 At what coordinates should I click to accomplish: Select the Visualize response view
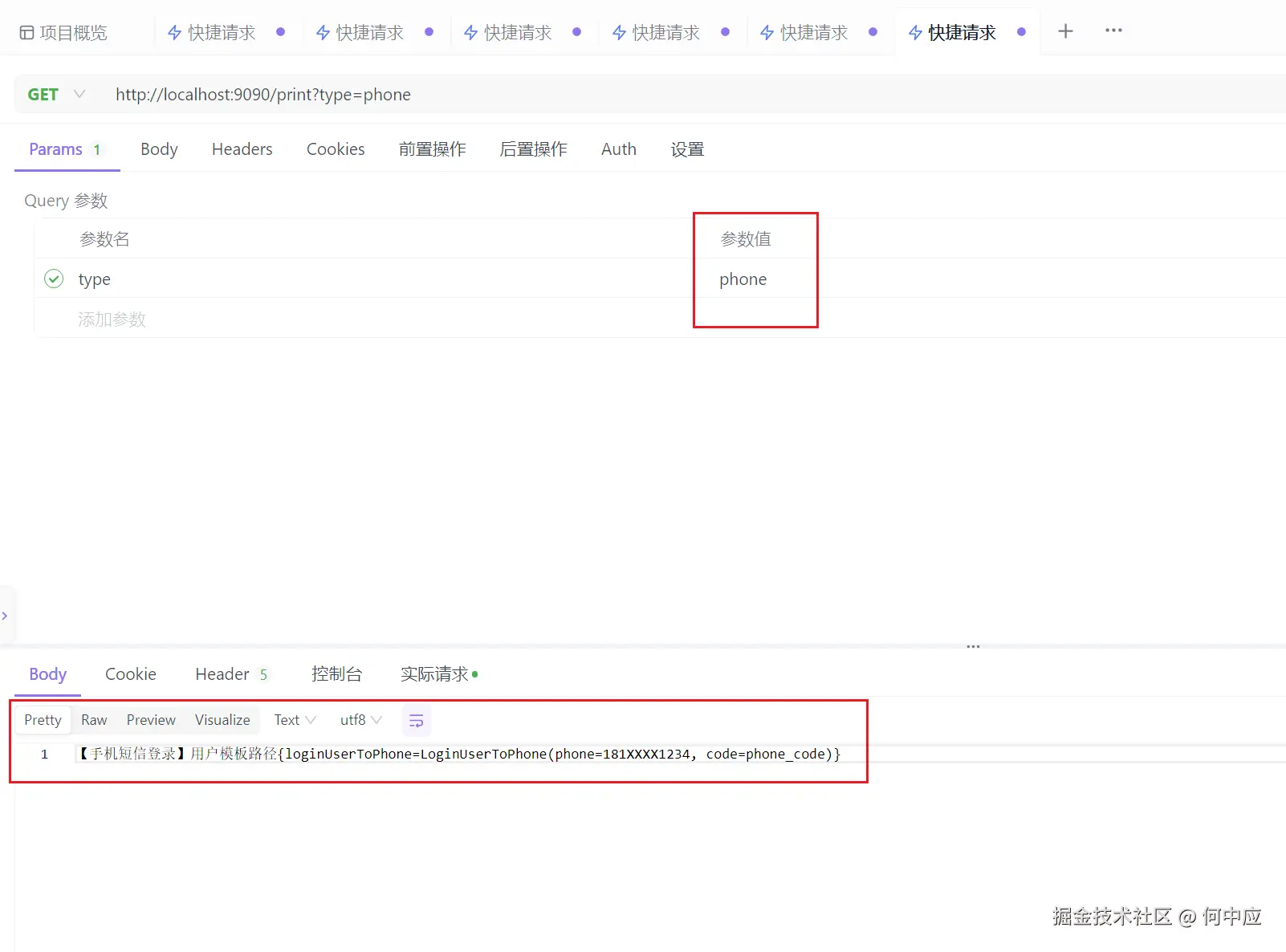click(x=222, y=720)
